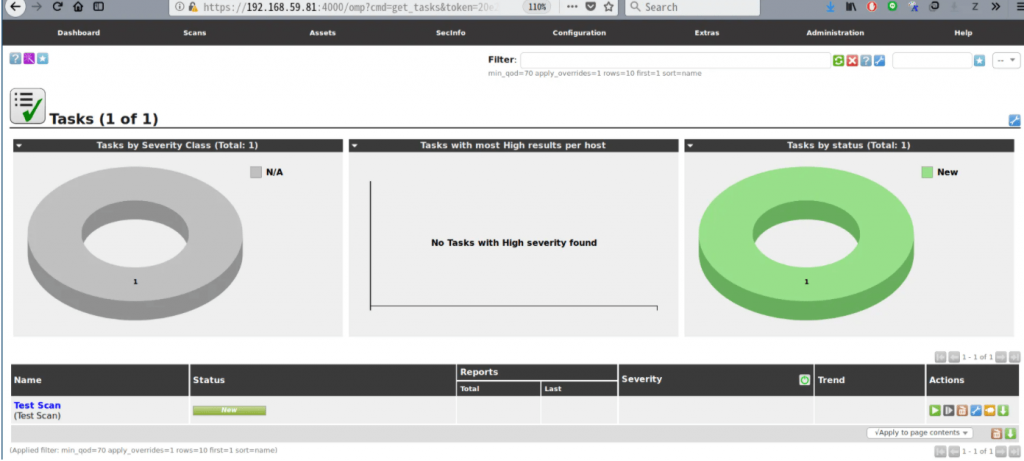Go to first page arrow above the table

tap(940, 357)
